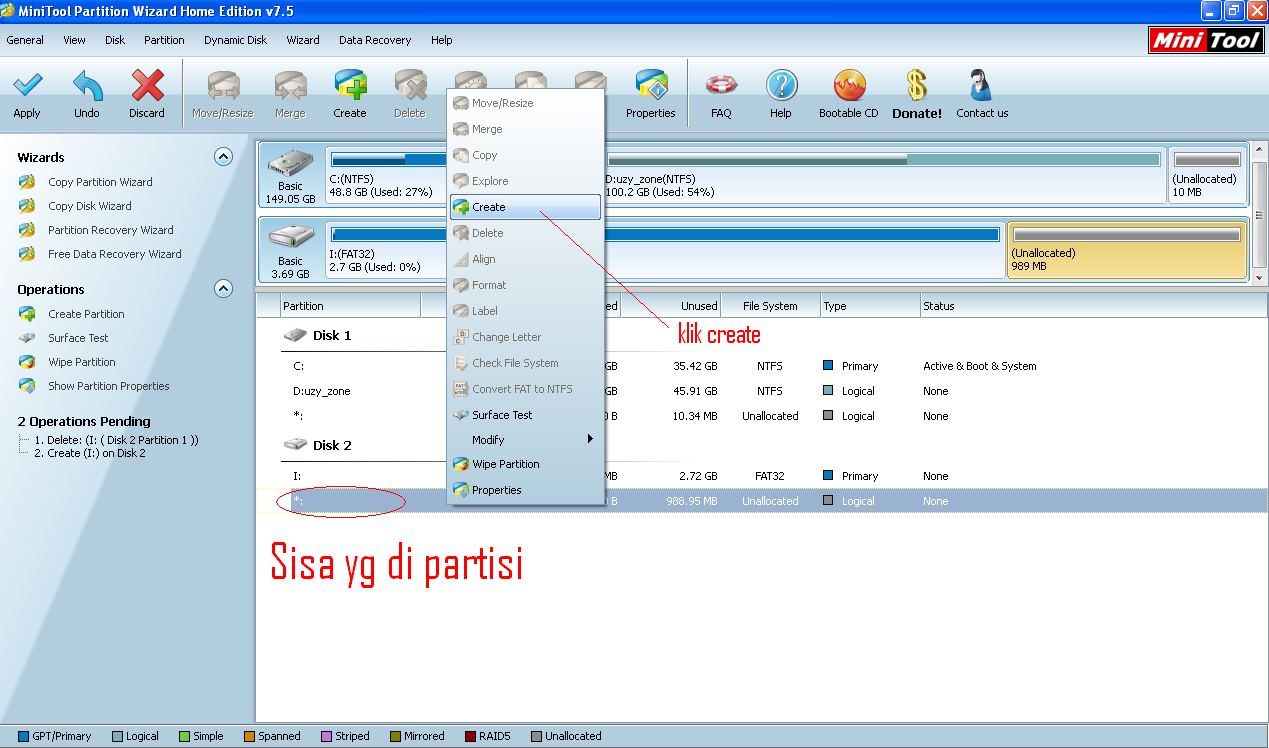Select pending operation Delete I: Partition 1
This screenshot has width=1269, height=748.
pos(116,440)
